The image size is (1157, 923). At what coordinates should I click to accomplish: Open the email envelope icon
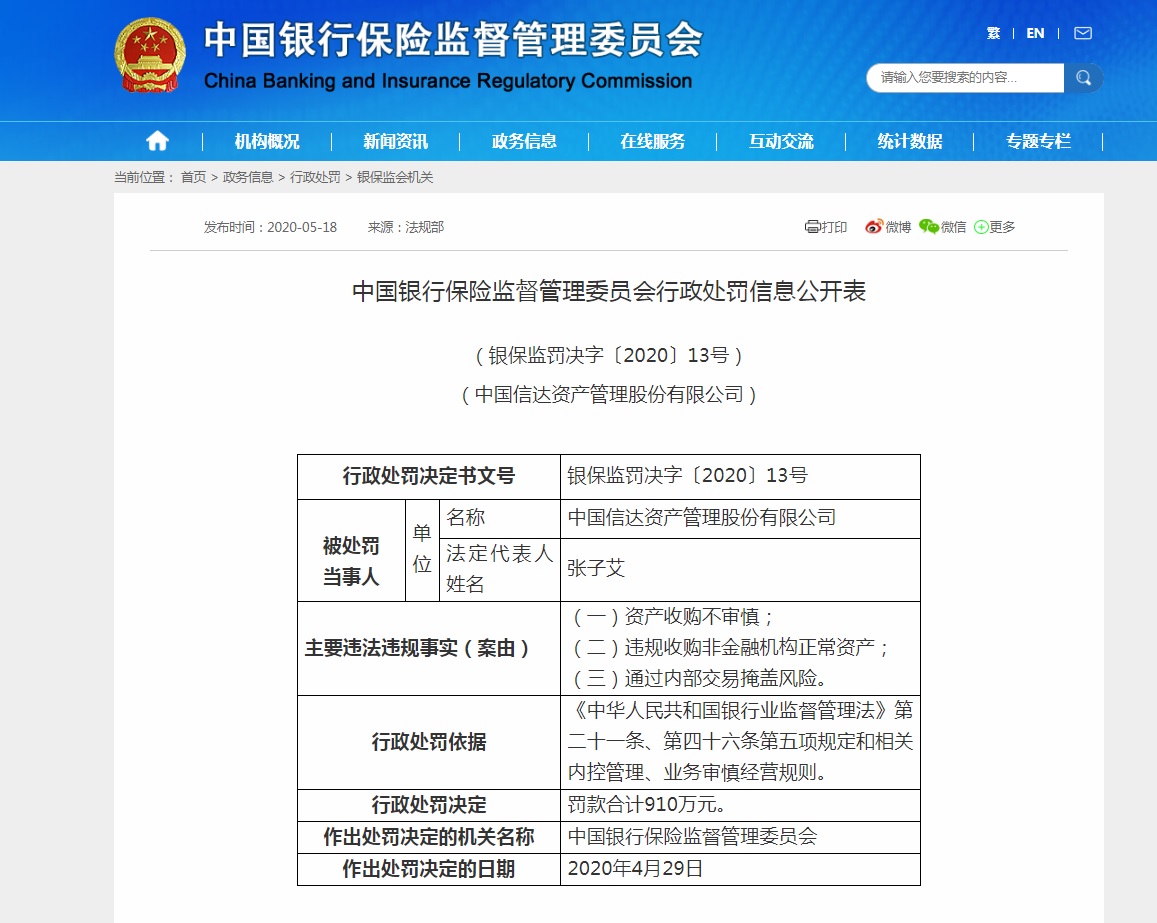pyautogui.click(x=1082, y=33)
